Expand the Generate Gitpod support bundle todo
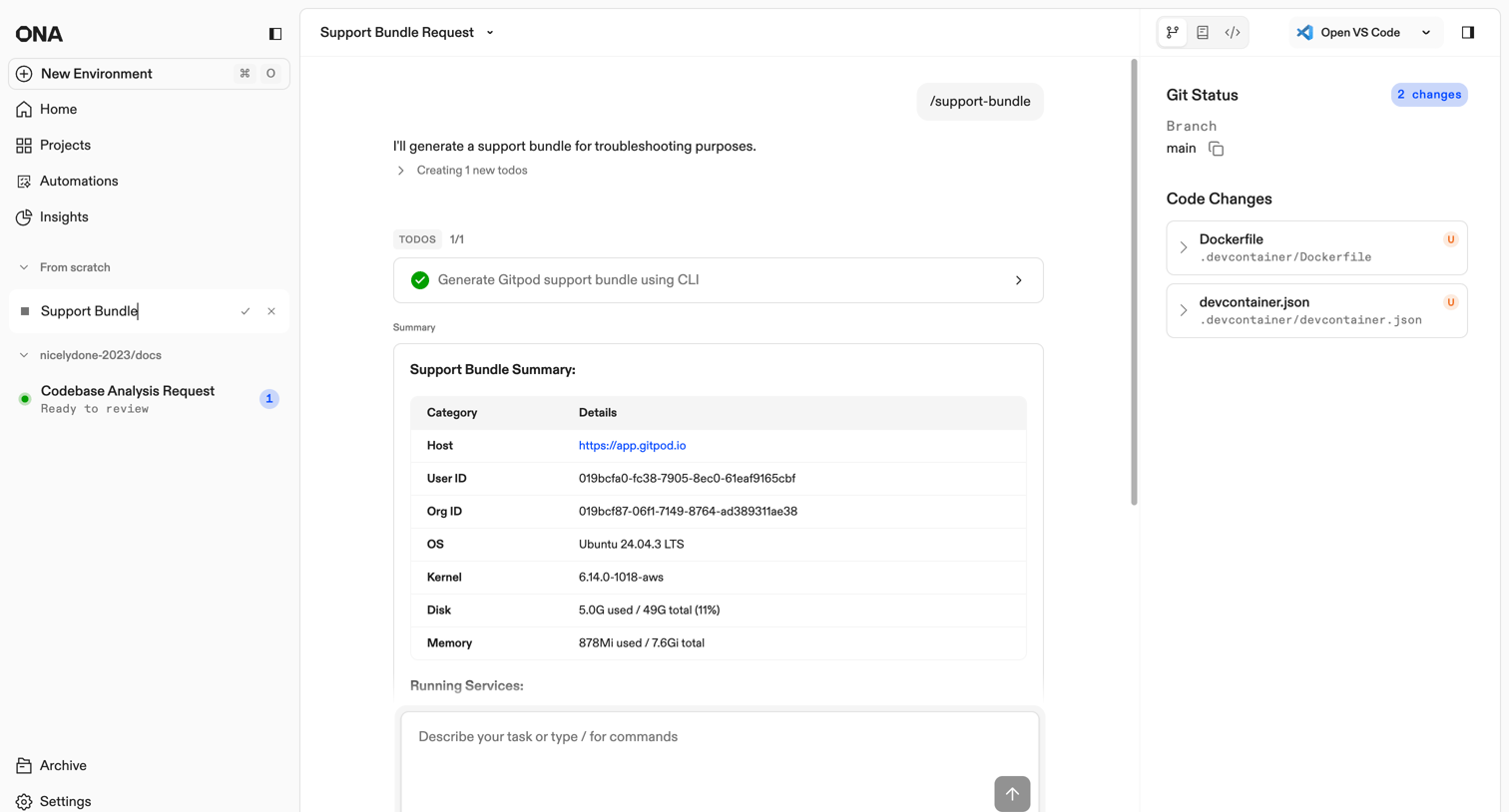 (x=719, y=280)
